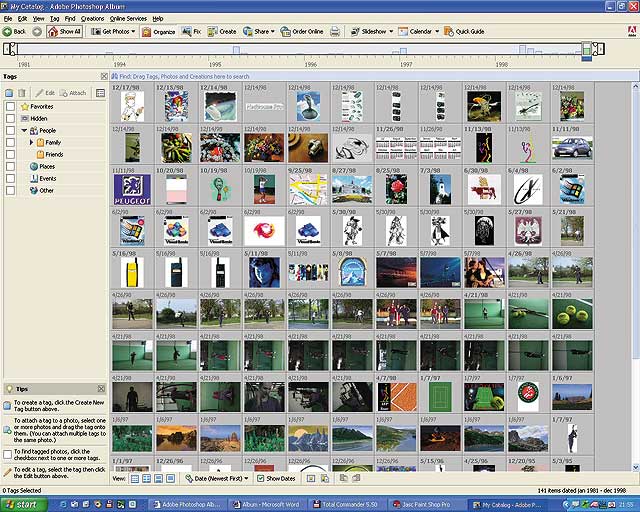This screenshot has width=640, height=512.
Task: Open the Tag menu
Action: point(55,19)
